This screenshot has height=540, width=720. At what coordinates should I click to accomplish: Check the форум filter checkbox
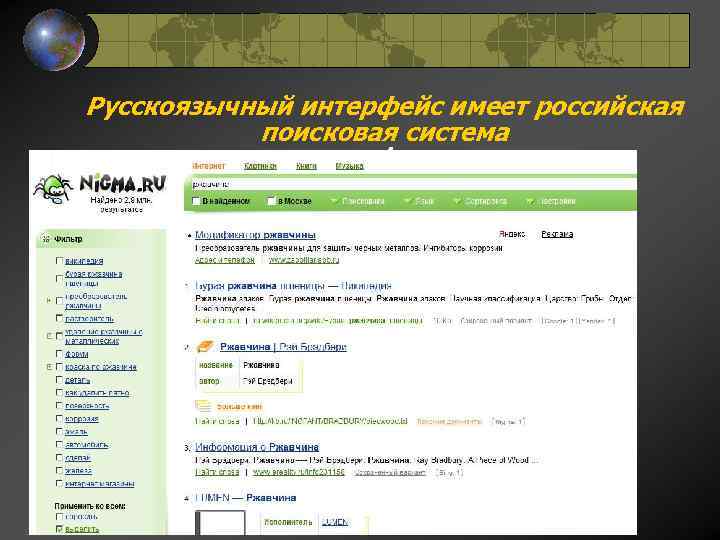pos(59,354)
